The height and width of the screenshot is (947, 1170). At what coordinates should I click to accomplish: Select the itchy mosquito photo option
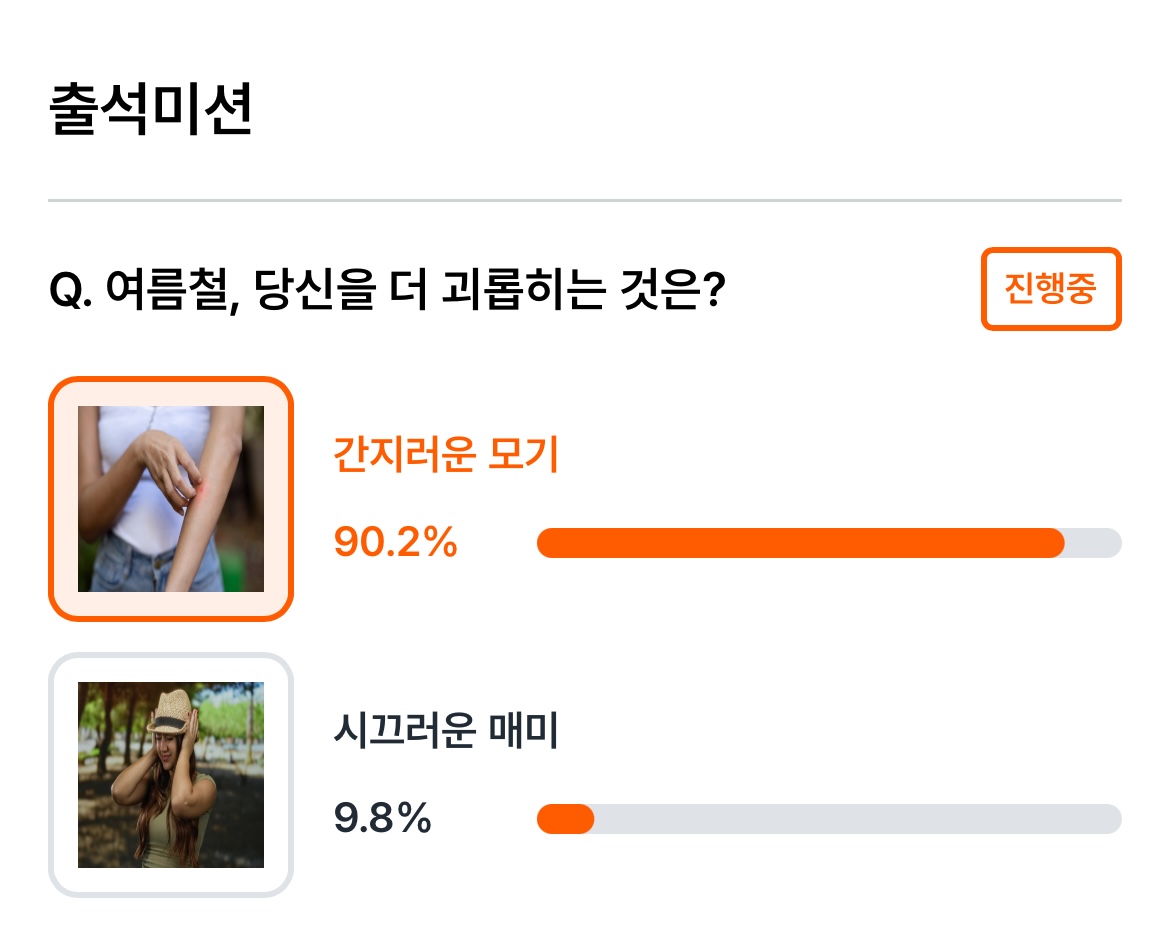pyautogui.click(x=171, y=498)
